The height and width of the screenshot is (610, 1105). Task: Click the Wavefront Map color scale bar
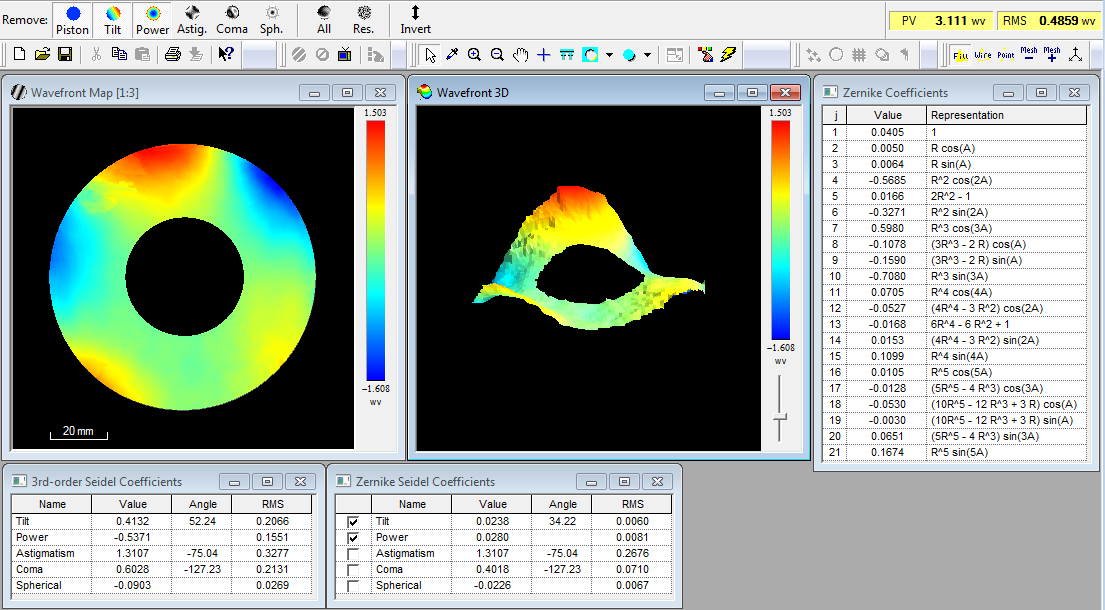pos(376,250)
